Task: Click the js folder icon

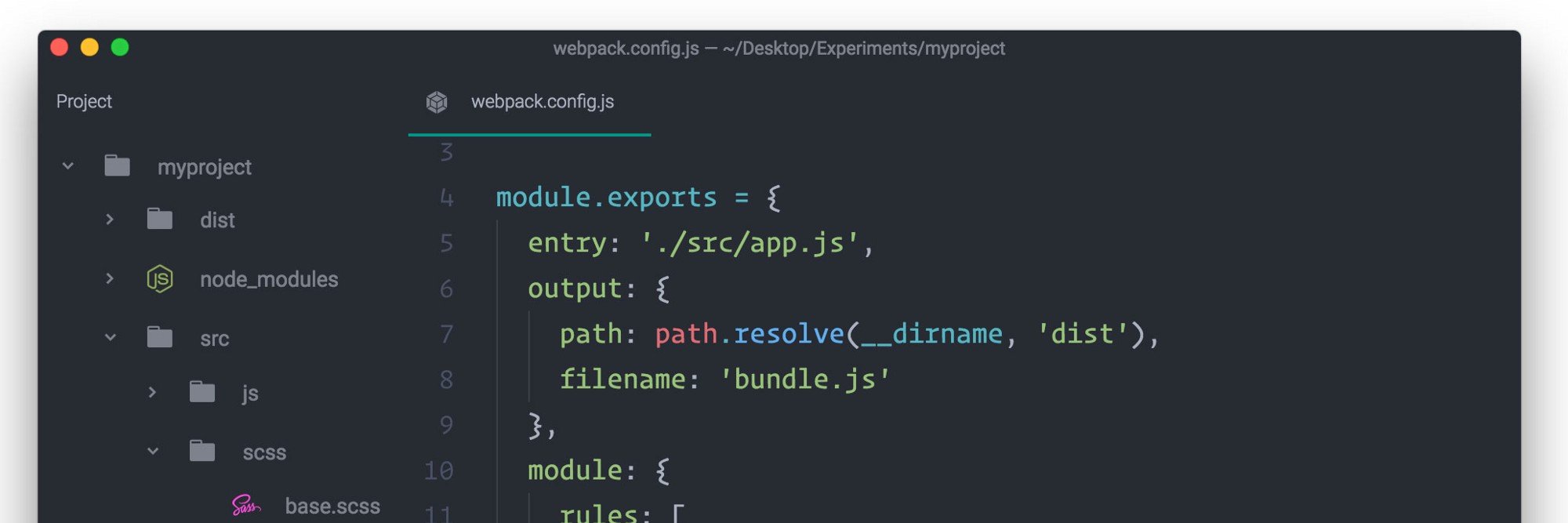Action: pos(202,391)
